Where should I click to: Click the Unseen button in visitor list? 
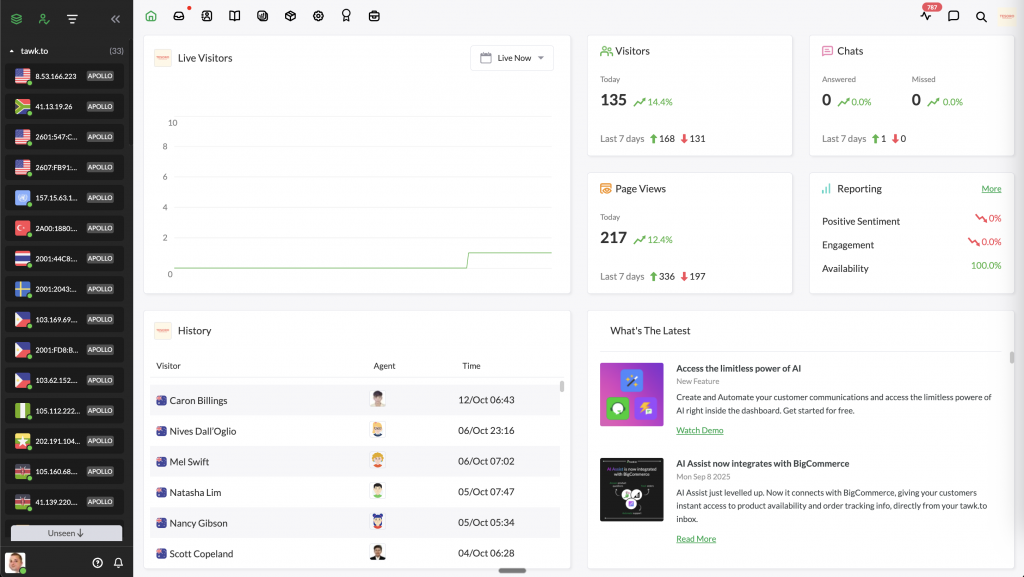pyautogui.click(x=66, y=533)
